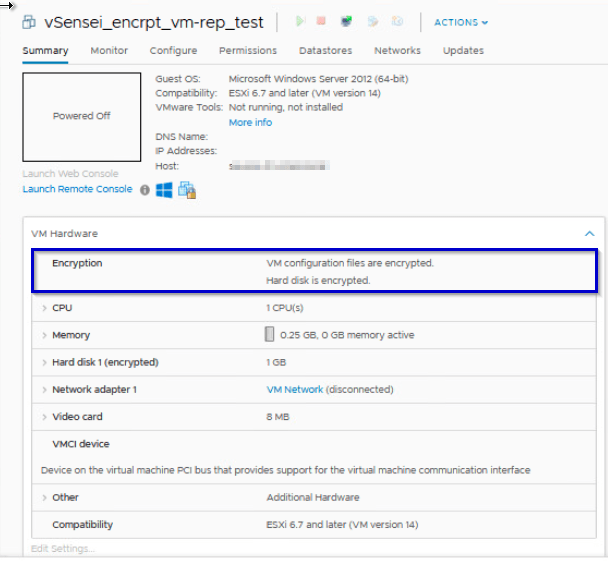The image size is (608, 561).
Task: Click the info icon beside Launch Remote Console
Action: click(145, 190)
